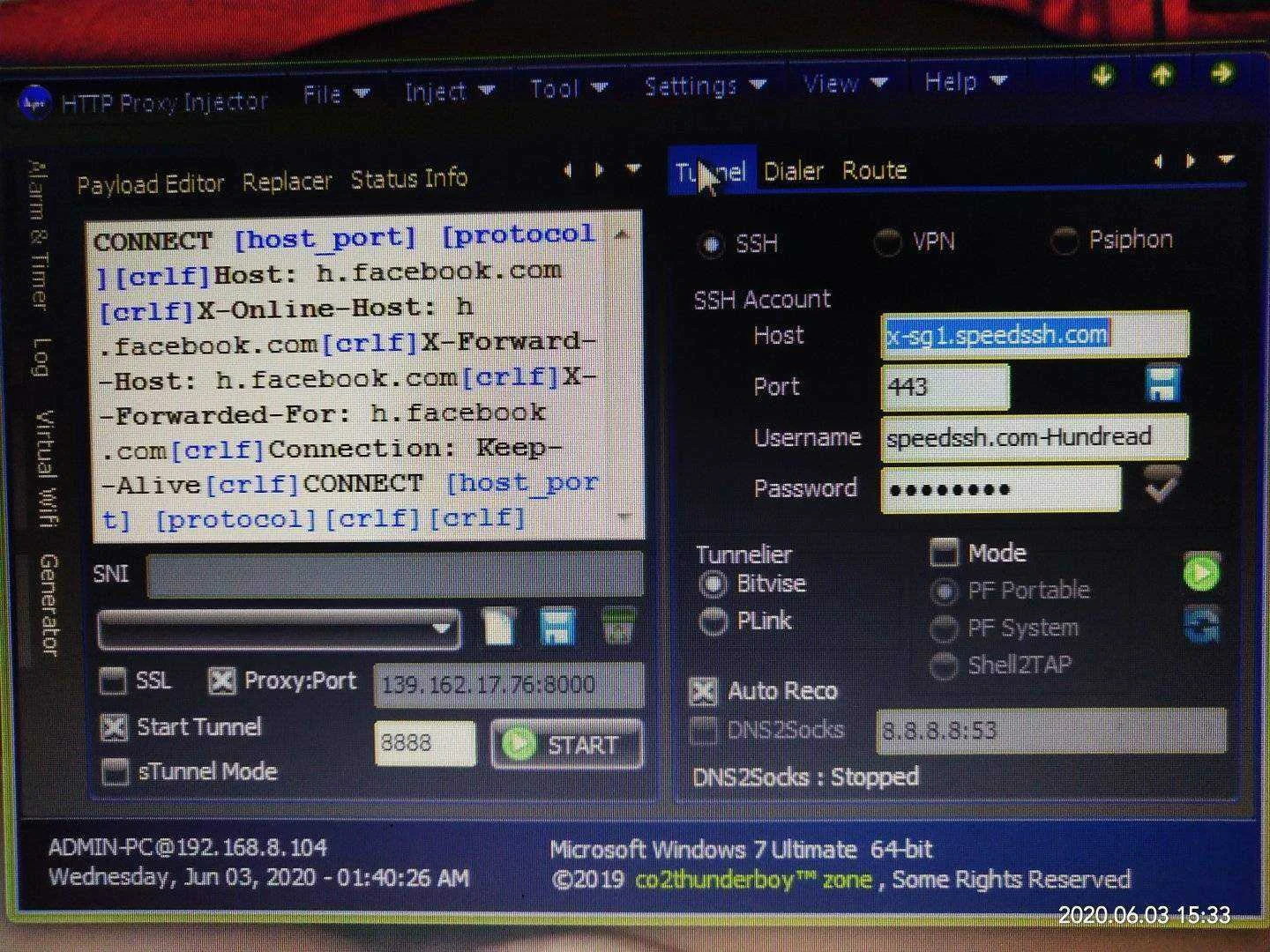Click right tab-scroll arrow in Tunnel panel
The image size is (1270, 952).
click(1192, 160)
